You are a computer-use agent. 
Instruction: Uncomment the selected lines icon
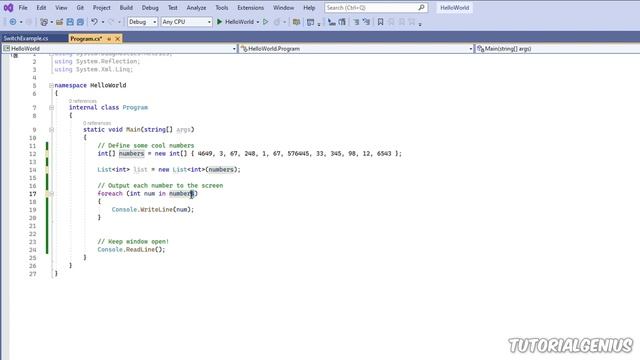tap(366, 22)
